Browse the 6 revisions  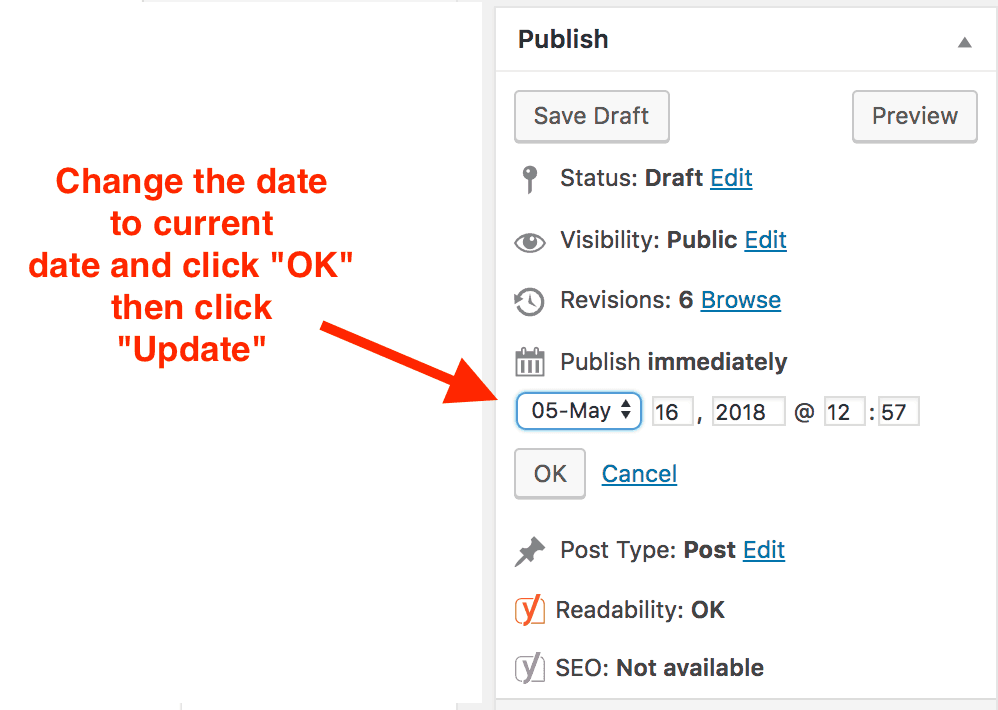tap(740, 300)
